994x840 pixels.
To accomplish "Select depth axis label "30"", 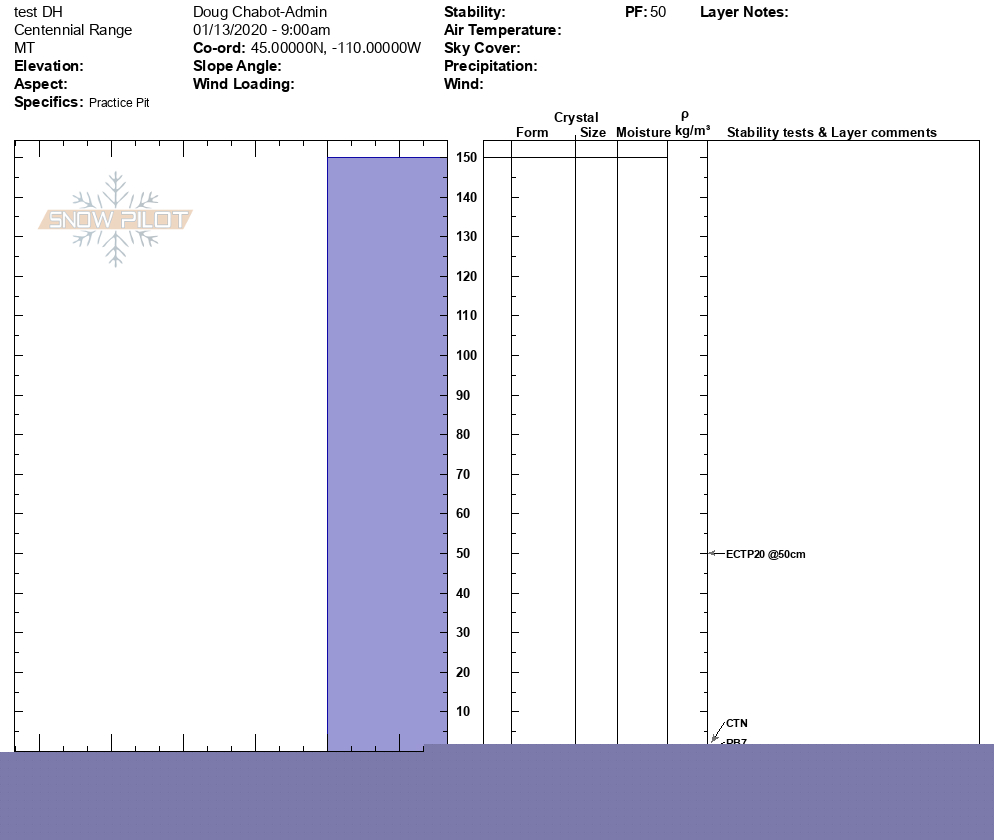I will pyautogui.click(x=463, y=633).
